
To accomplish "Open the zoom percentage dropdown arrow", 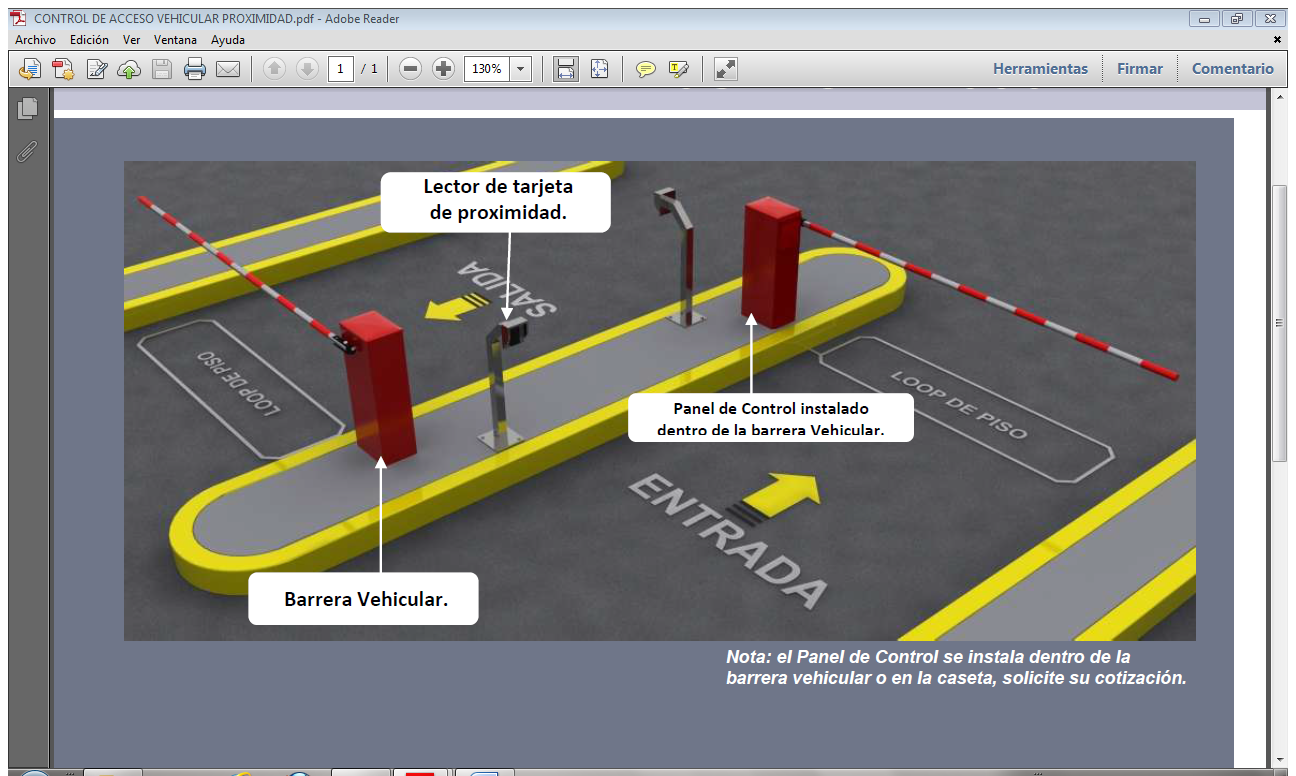I will click(x=521, y=69).
